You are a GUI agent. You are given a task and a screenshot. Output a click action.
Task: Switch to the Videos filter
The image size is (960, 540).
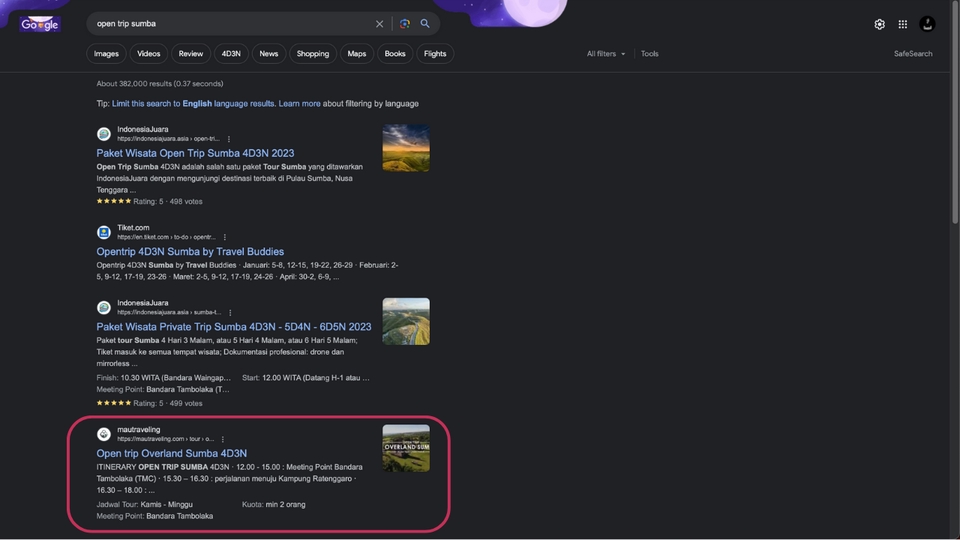click(148, 54)
